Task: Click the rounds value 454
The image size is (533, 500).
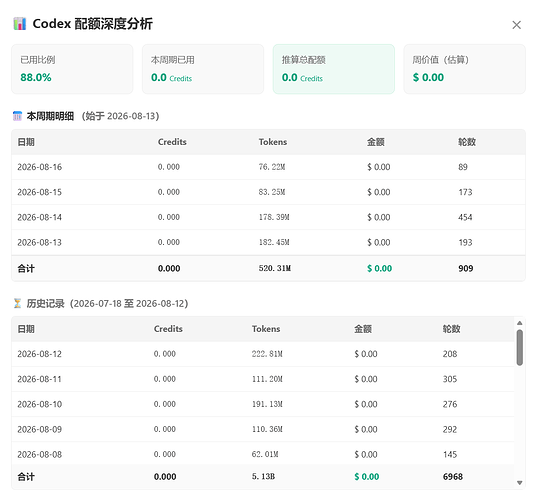Action: (465, 217)
